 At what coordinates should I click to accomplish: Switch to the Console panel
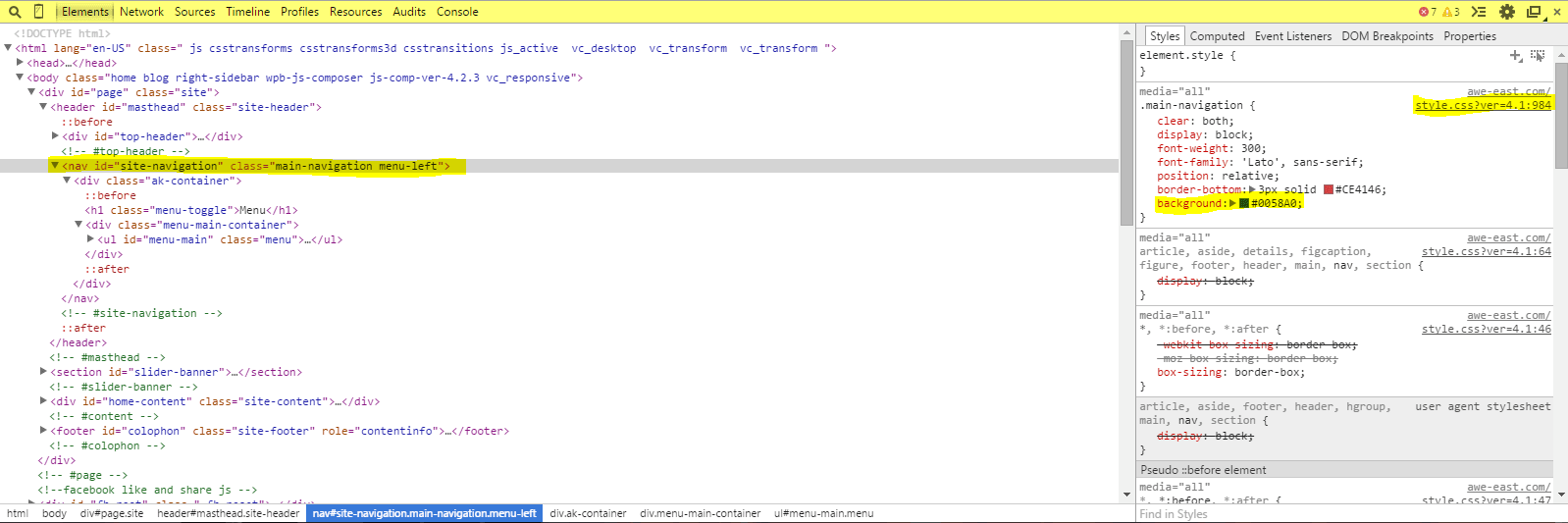457,12
